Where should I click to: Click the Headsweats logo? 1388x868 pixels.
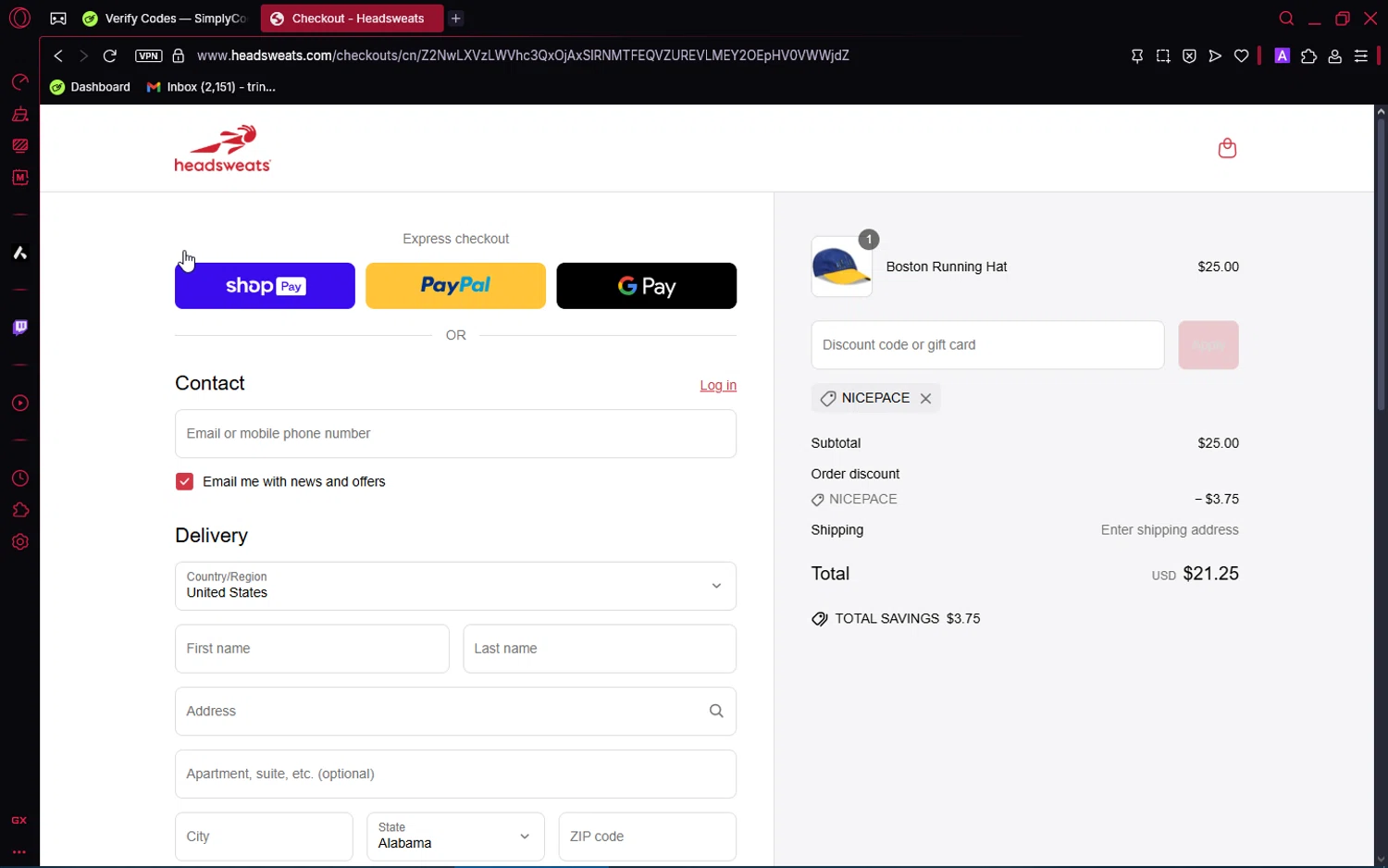point(223,148)
